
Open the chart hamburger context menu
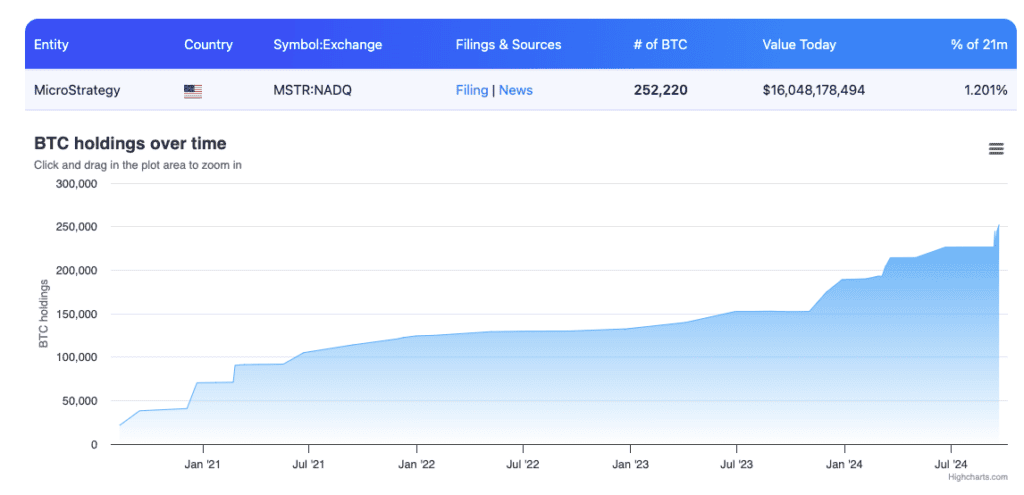[x=996, y=149]
